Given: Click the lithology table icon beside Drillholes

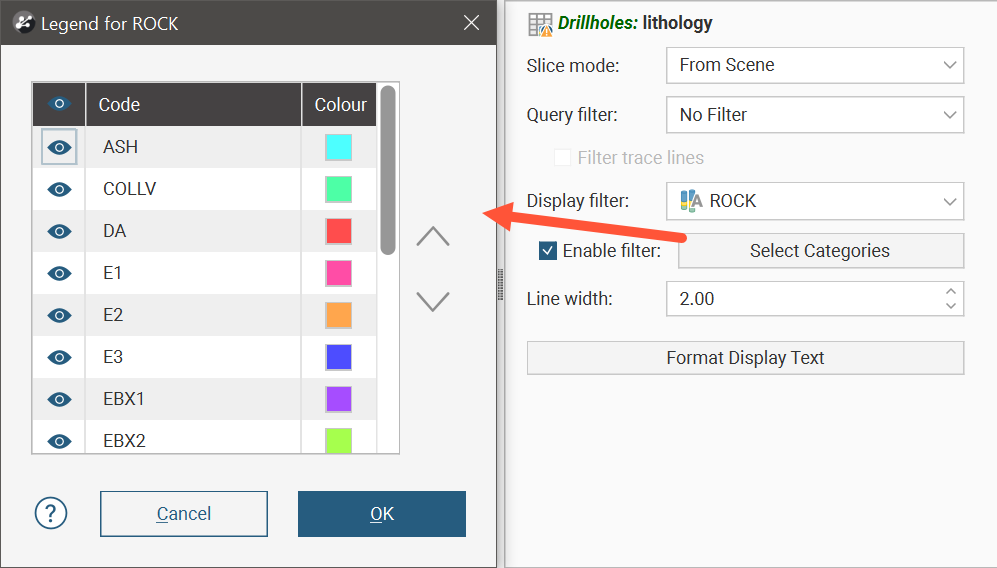Looking at the screenshot, I should (540, 24).
